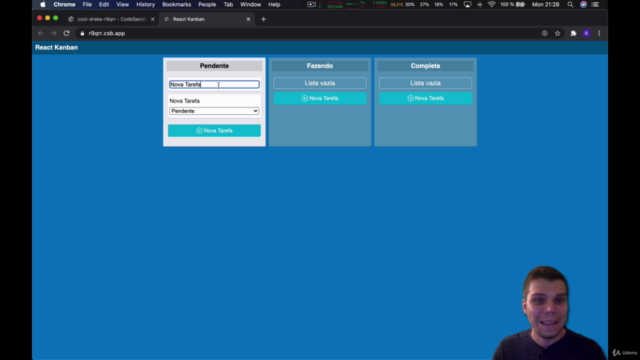Click the network activity graph in menu bar
This screenshot has width=640, height=360.
(x=353, y=4)
